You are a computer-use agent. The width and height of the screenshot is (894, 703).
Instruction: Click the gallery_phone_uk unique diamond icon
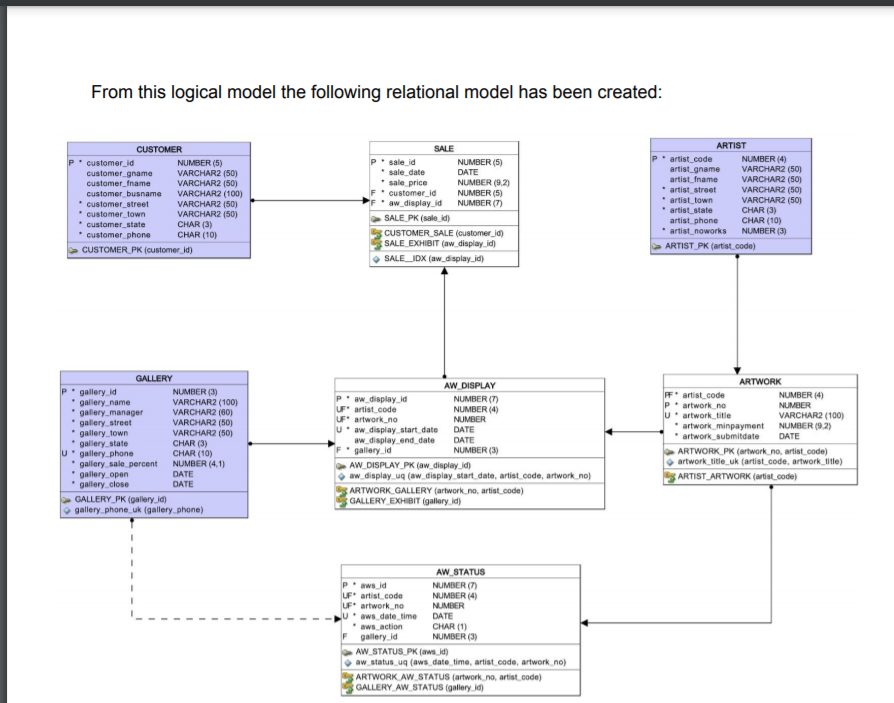point(67,510)
